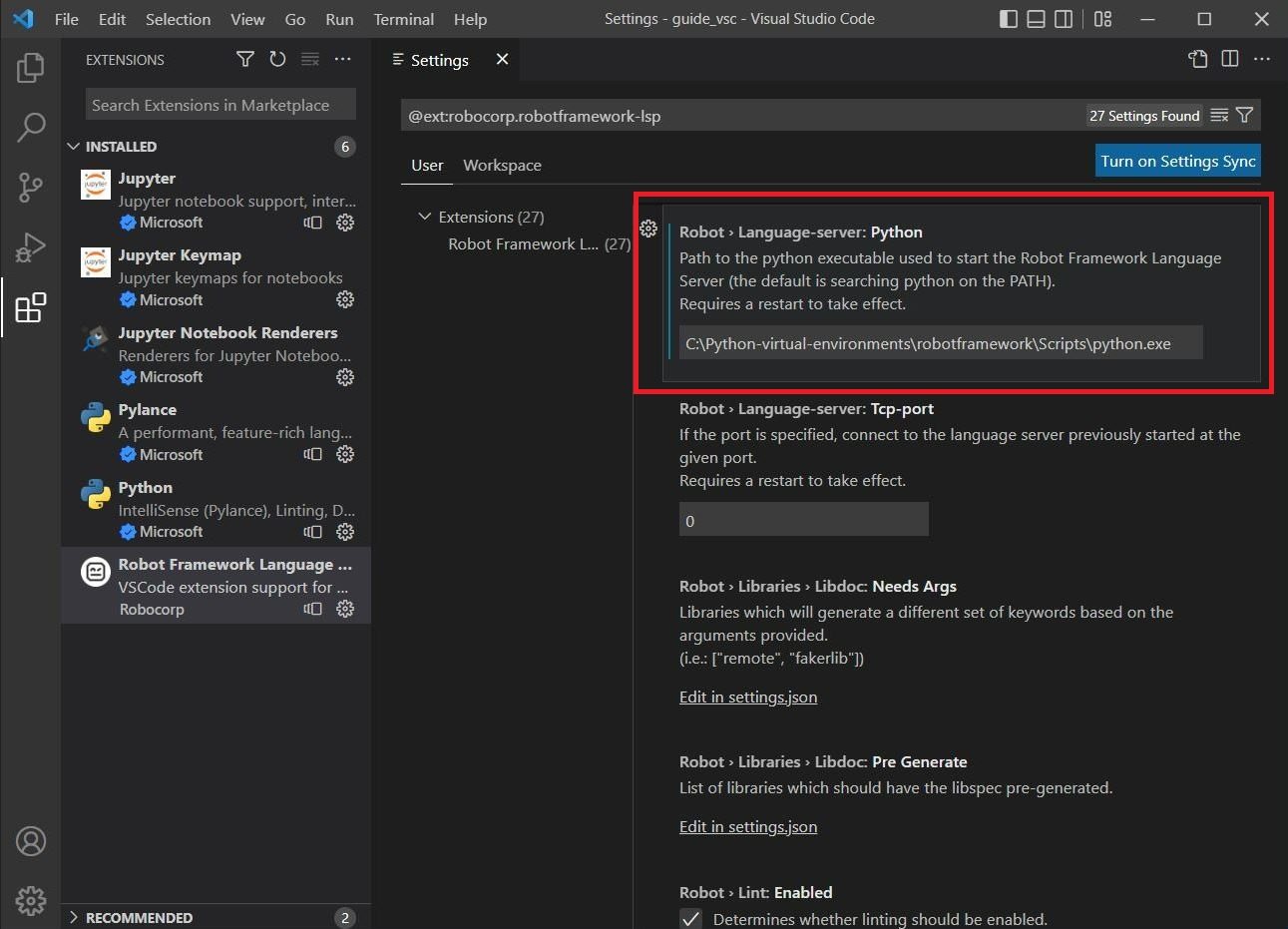Screen dimensions: 1288x929
Task: Select the Jupyter Keymap extension entry
Action: 215,276
